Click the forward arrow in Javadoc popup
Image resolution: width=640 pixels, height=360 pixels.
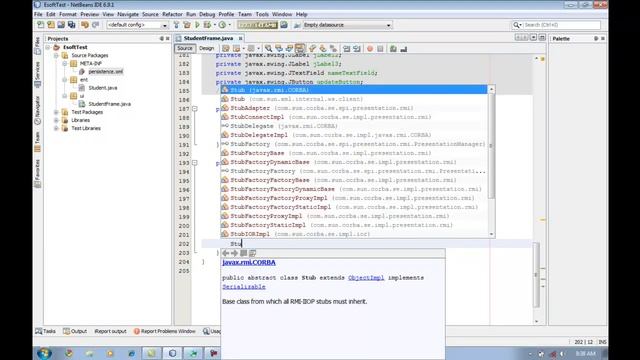[234, 253]
